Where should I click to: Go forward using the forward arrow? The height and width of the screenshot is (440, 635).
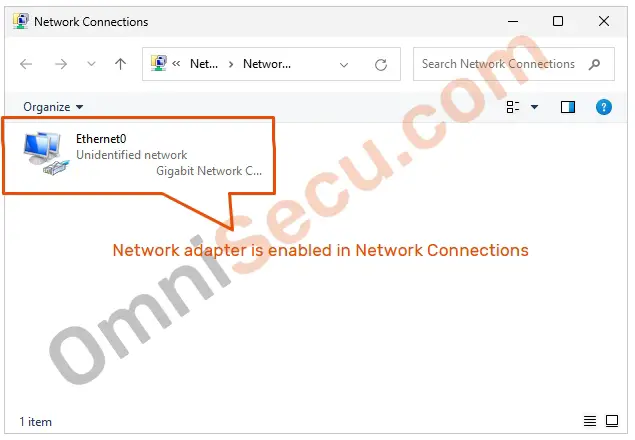click(x=61, y=64)
